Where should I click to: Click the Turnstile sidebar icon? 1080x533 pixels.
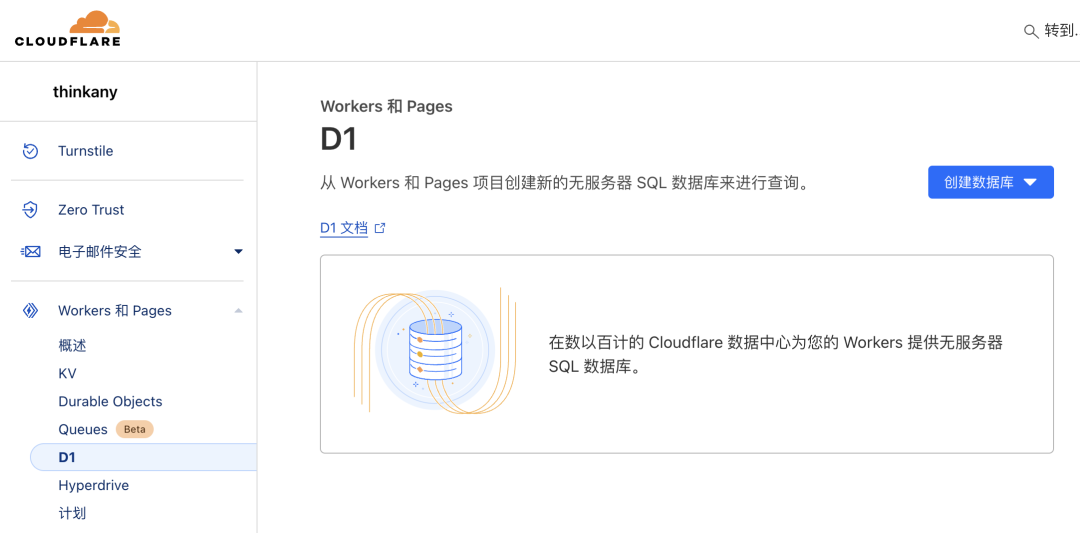(30, 151)
